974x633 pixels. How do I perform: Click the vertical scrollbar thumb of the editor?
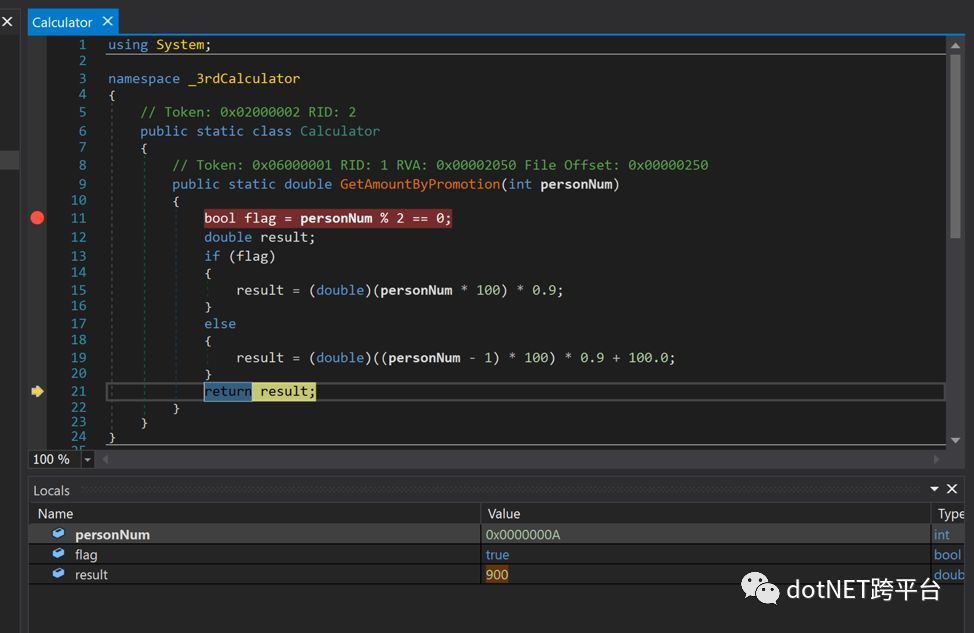[955, 147]
